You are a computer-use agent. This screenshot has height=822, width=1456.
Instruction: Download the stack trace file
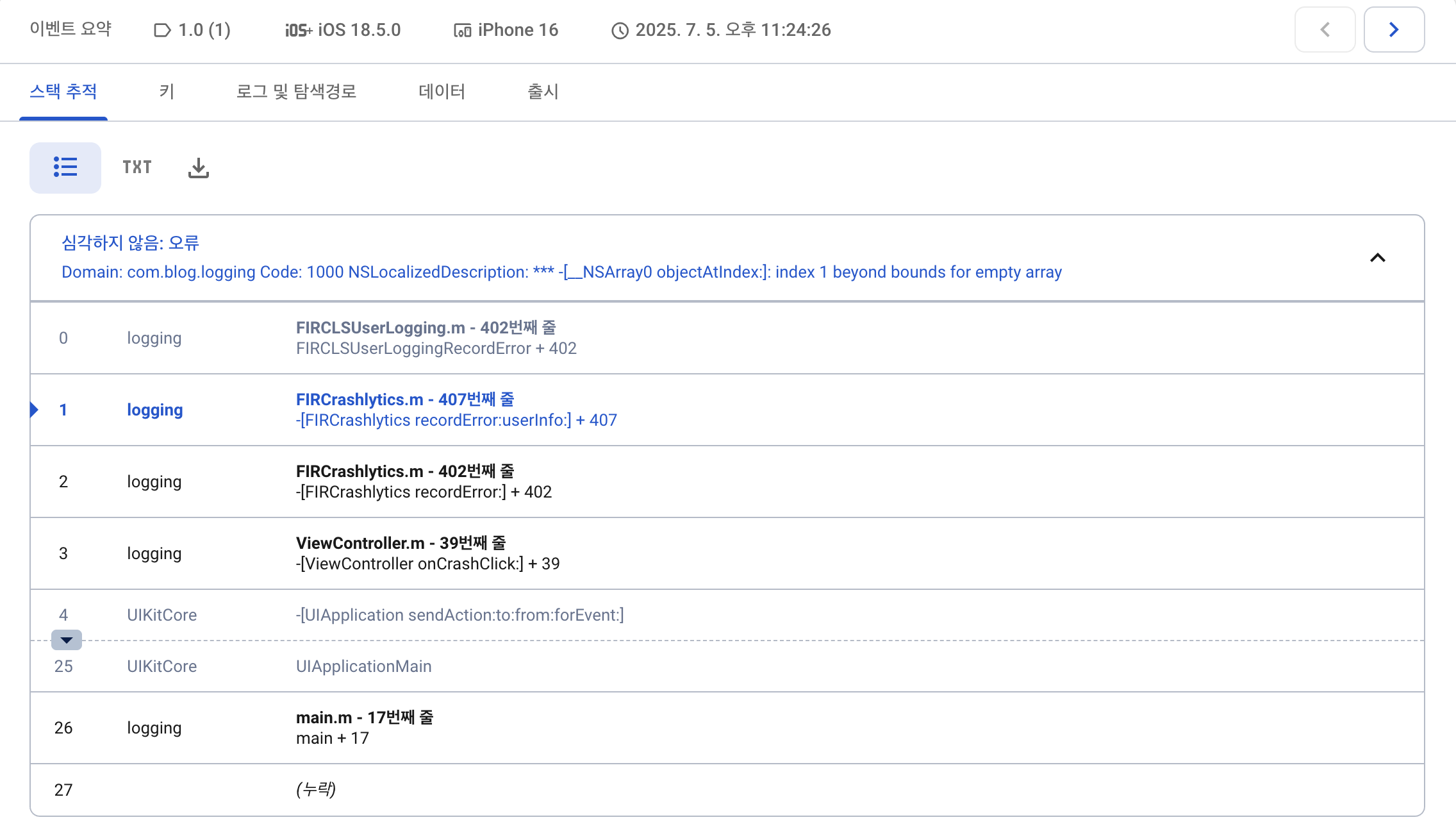[x=199, y=167]
